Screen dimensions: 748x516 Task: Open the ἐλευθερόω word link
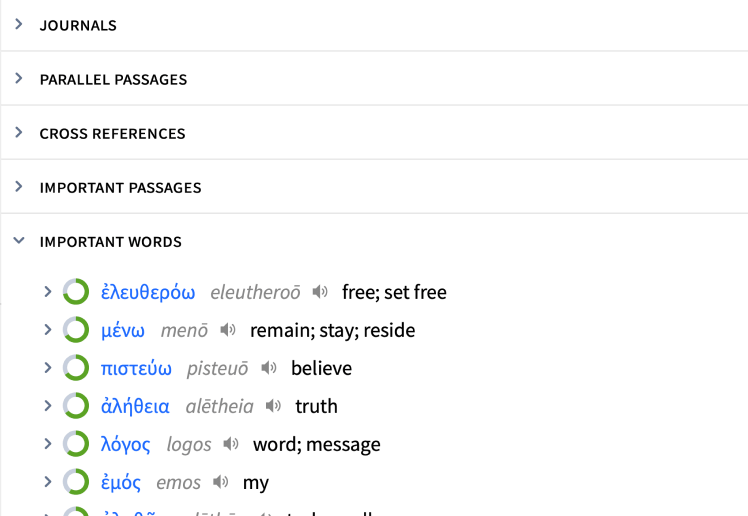click(x=148, y=292)
